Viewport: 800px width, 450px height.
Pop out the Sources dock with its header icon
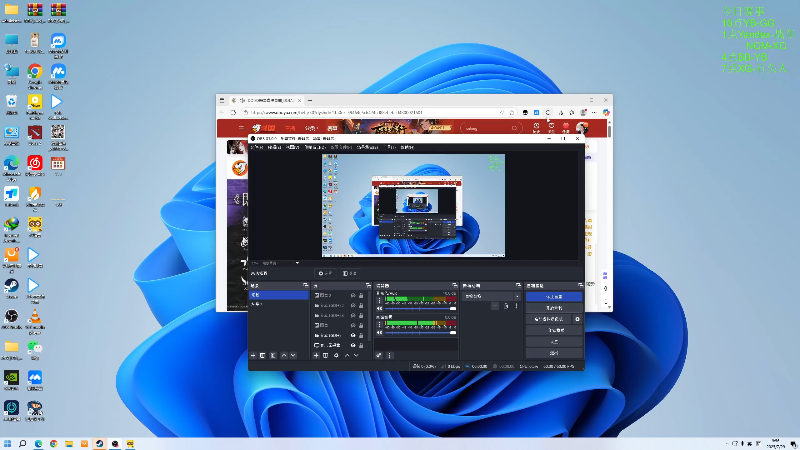pyautogui.click(x=368, y=286)
